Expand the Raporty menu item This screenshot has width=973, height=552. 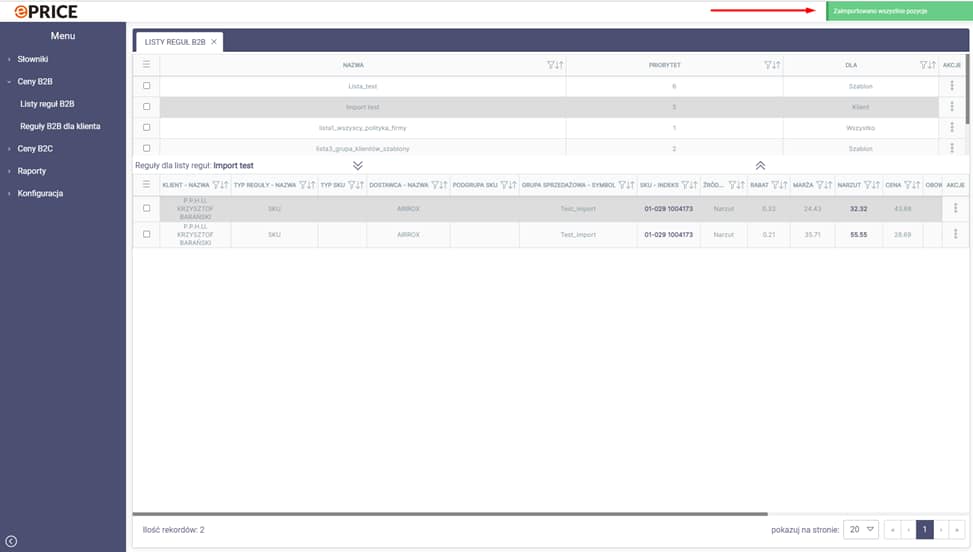32,171
